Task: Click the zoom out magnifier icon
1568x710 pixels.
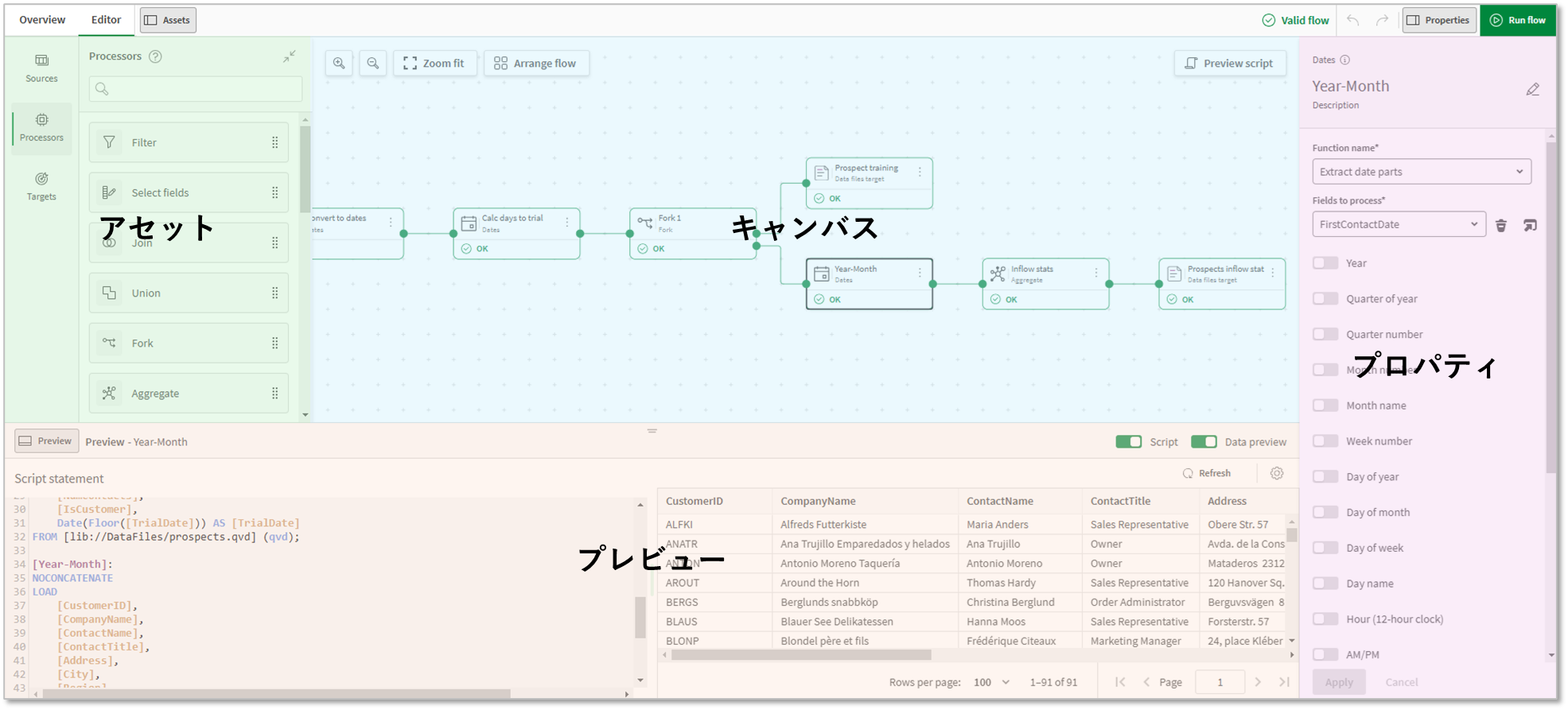Action: [x=372, y=63]
